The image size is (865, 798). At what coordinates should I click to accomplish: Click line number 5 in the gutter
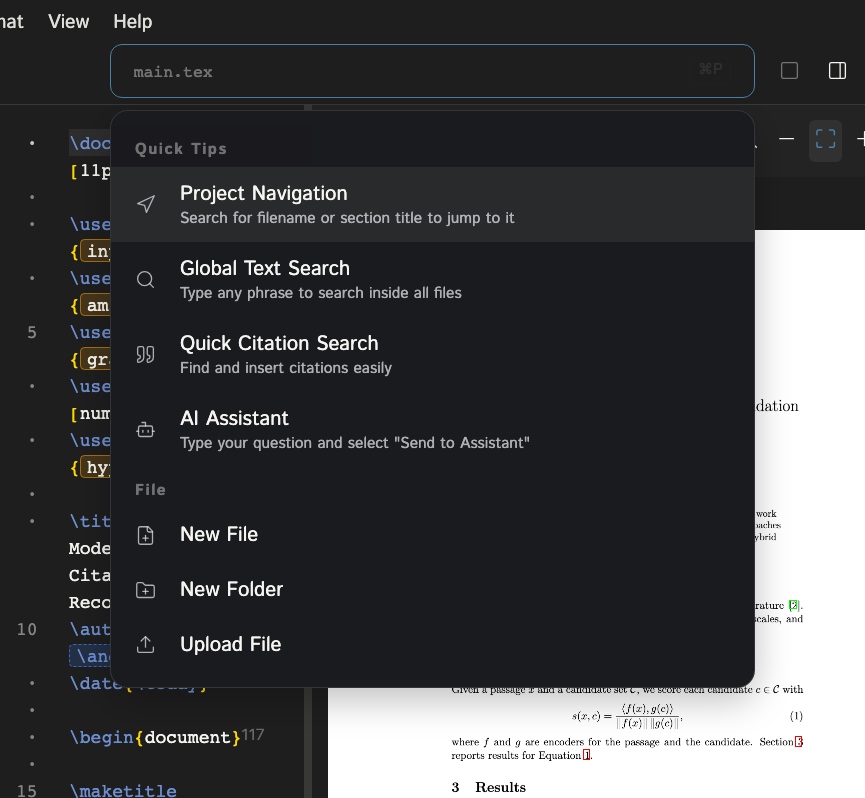coord(32,333)
